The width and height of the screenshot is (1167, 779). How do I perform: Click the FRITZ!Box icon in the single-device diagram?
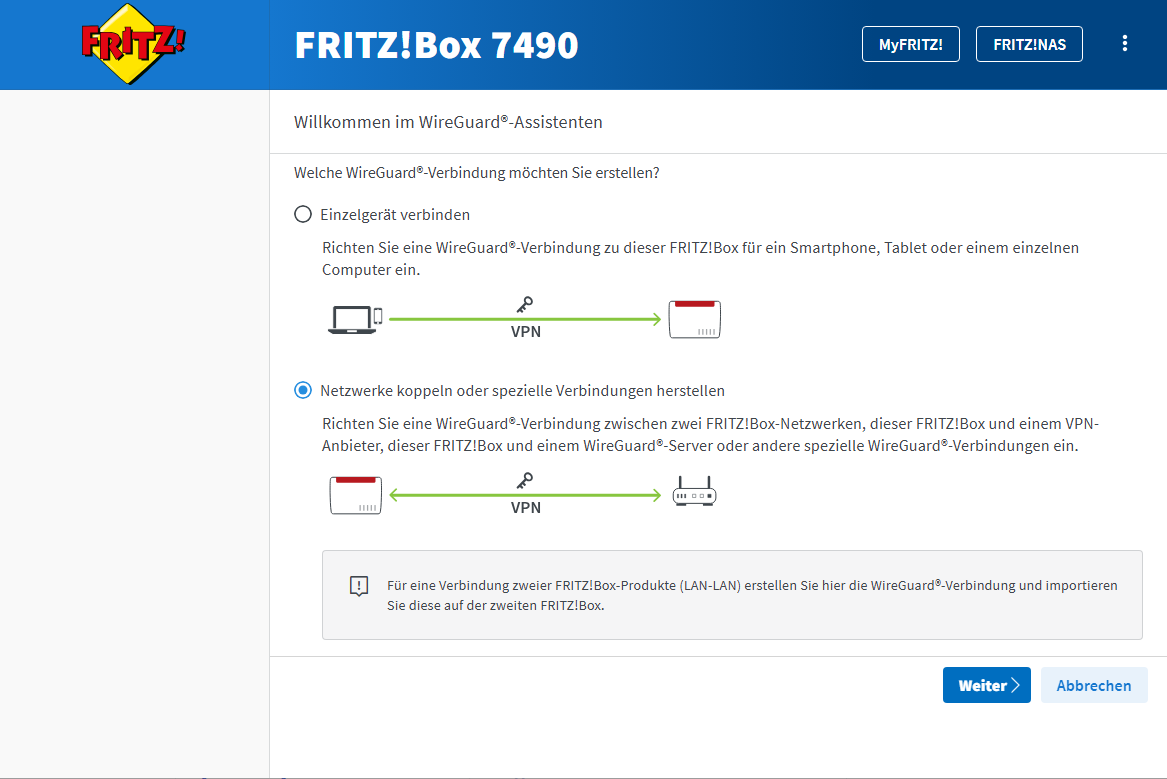pyautogui.click(x=695, y=319)
